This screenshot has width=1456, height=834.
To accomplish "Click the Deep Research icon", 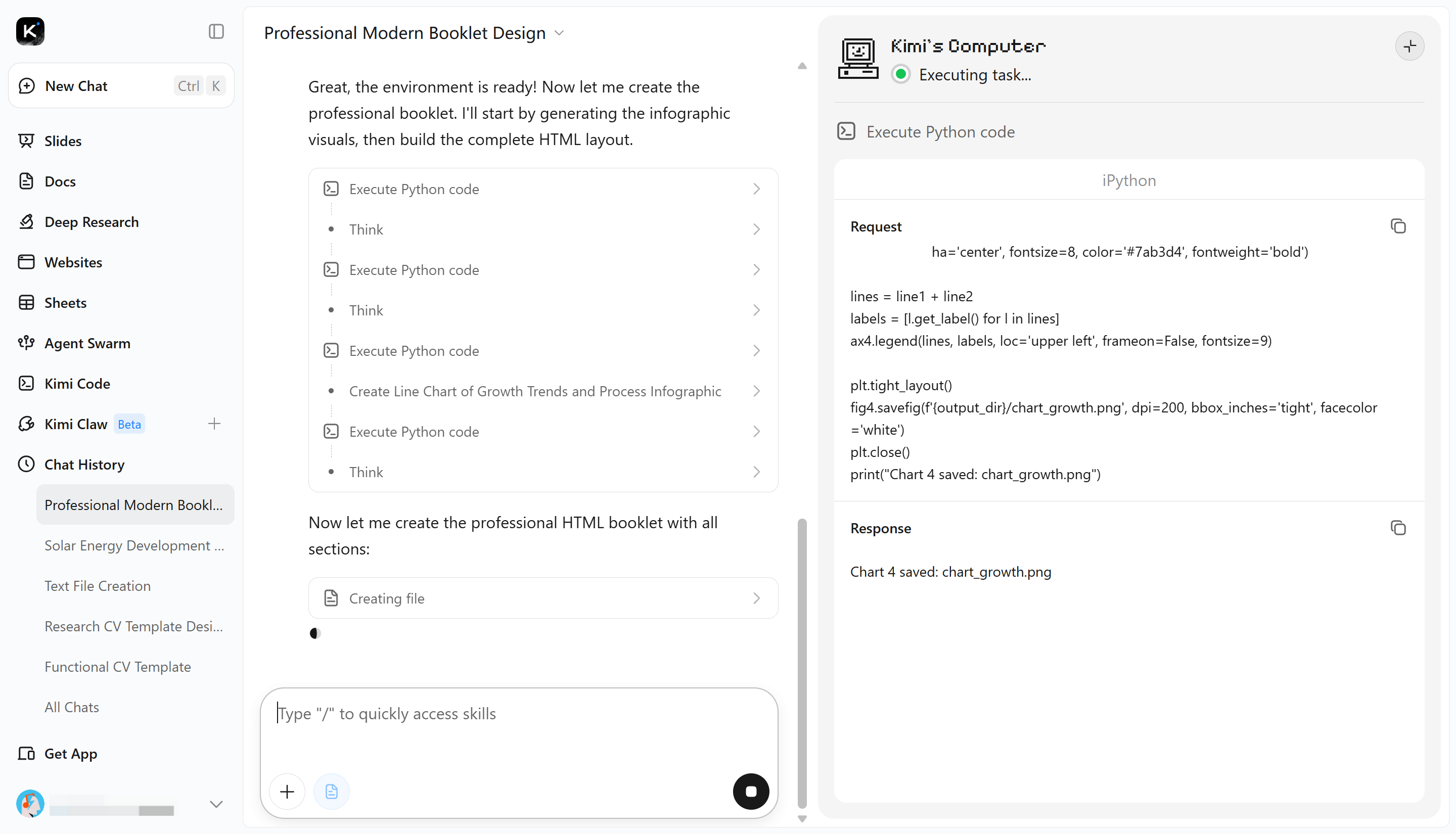I will coord(26,222).
